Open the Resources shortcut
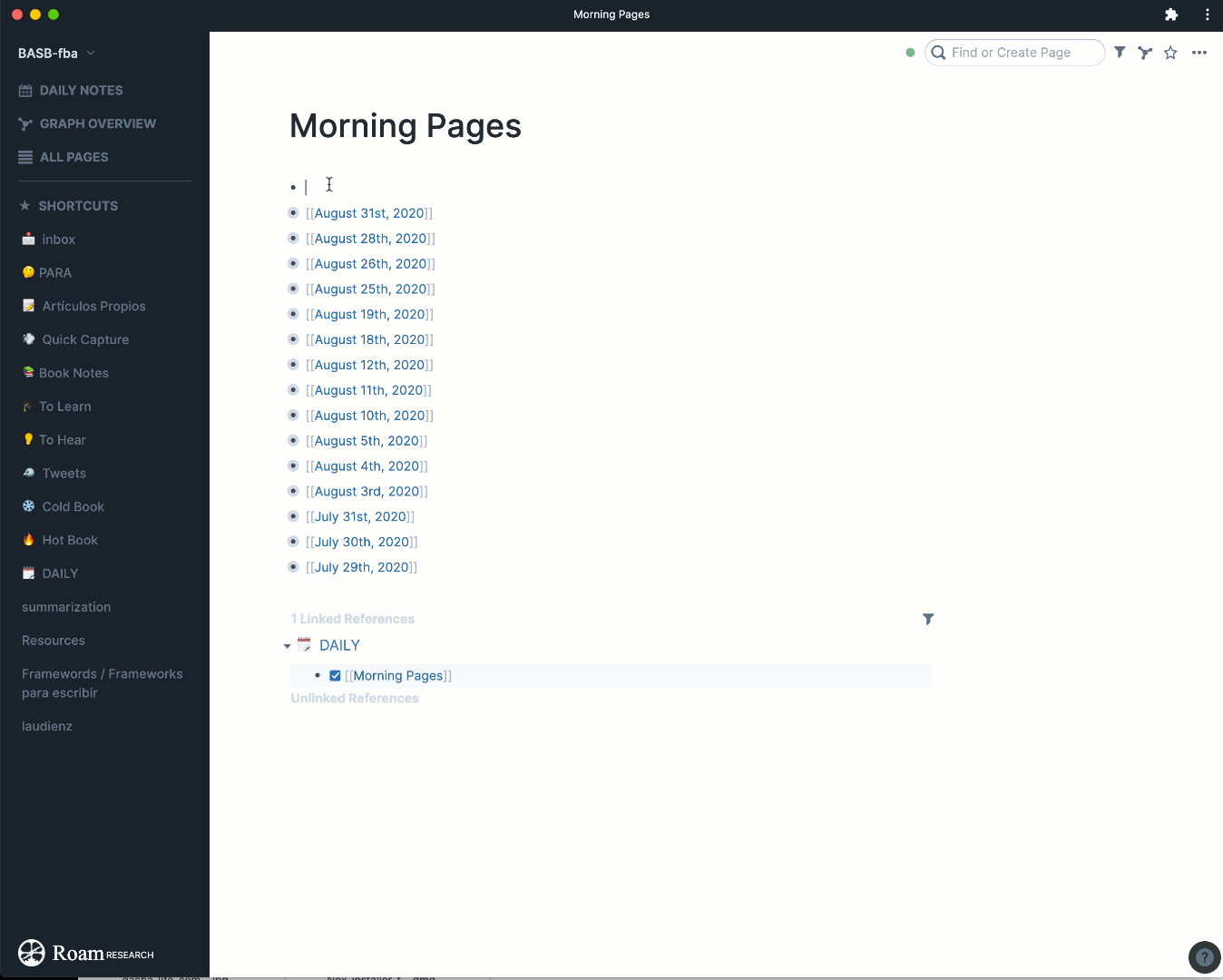Viewport: 1223px width, 980px height. tap(54, 641)
